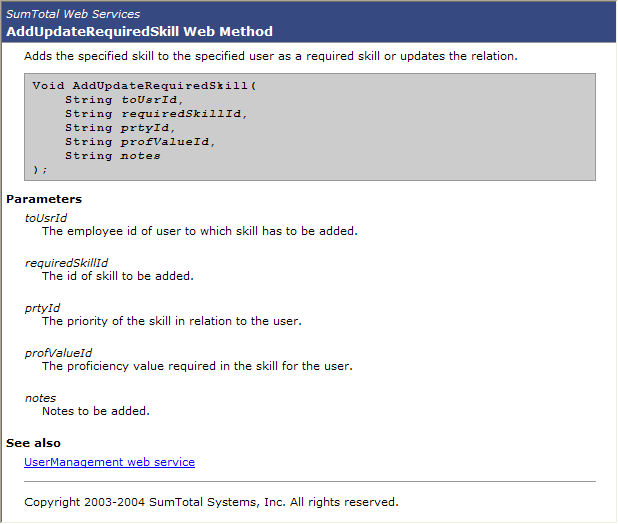Viewport: 618px width, 524px height.
Task: Click the Void AddUpdateRequiredSkill( code line
Action: coord(144,86)
